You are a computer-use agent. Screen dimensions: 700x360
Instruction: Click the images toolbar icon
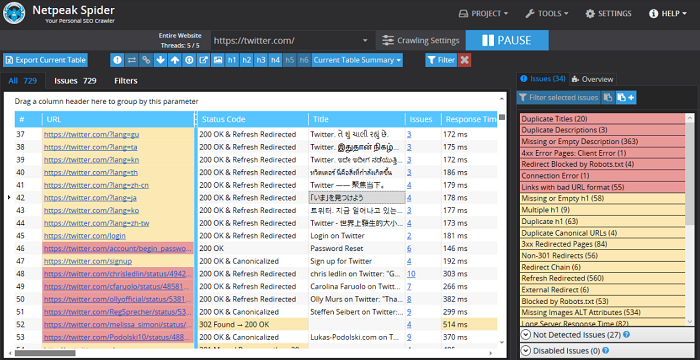coord(217,60)
